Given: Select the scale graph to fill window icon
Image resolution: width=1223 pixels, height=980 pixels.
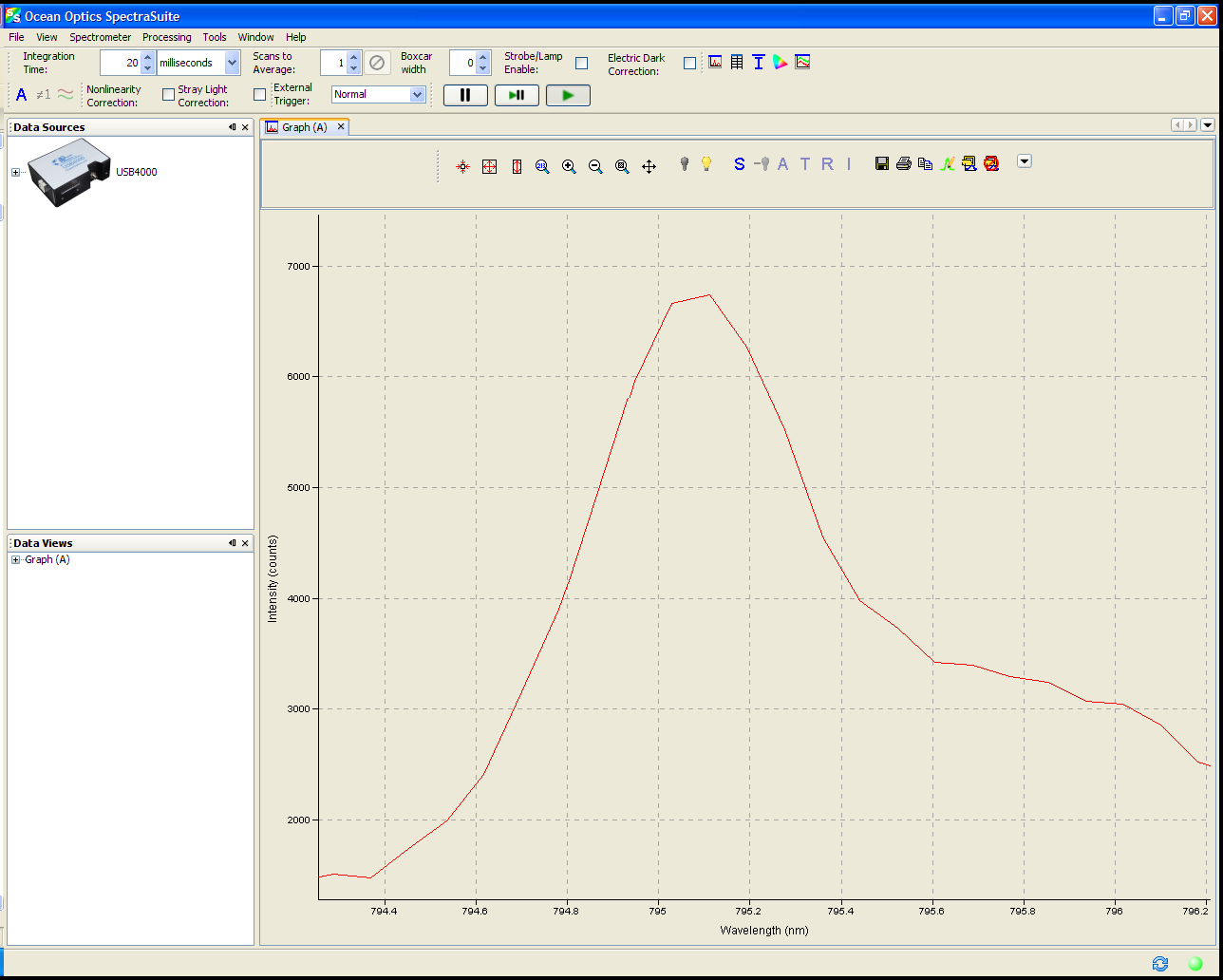Looking at the screenshot, I should click(490, 166).
